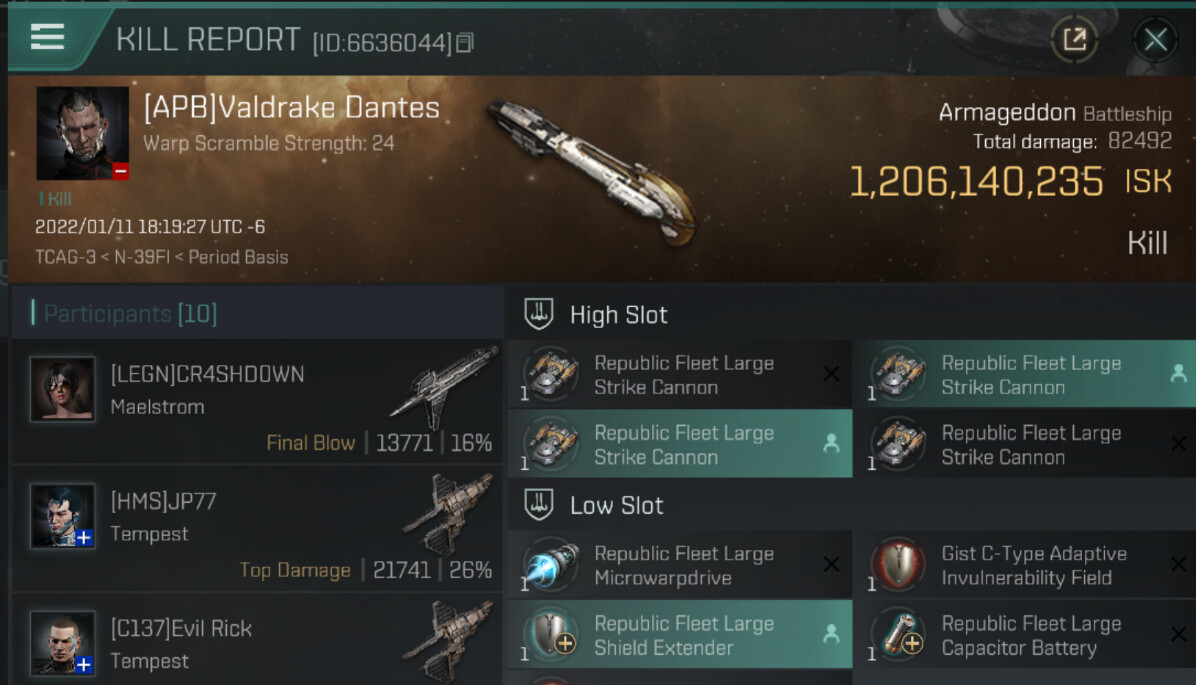Click the Maelstrom ship icon
The image size is (1196, 685).
pyautogui.click(x=445, y=388)
